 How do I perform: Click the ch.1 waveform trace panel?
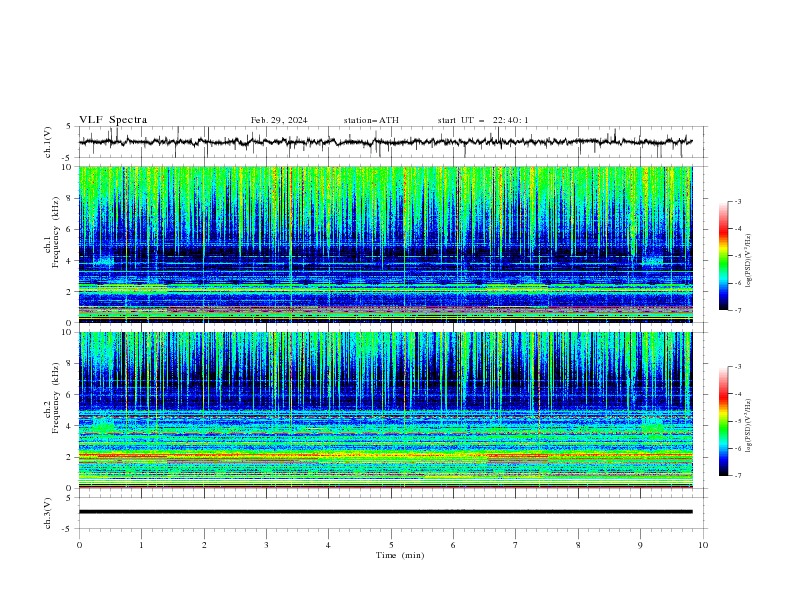pyautogui.click(x=392, y=142)
